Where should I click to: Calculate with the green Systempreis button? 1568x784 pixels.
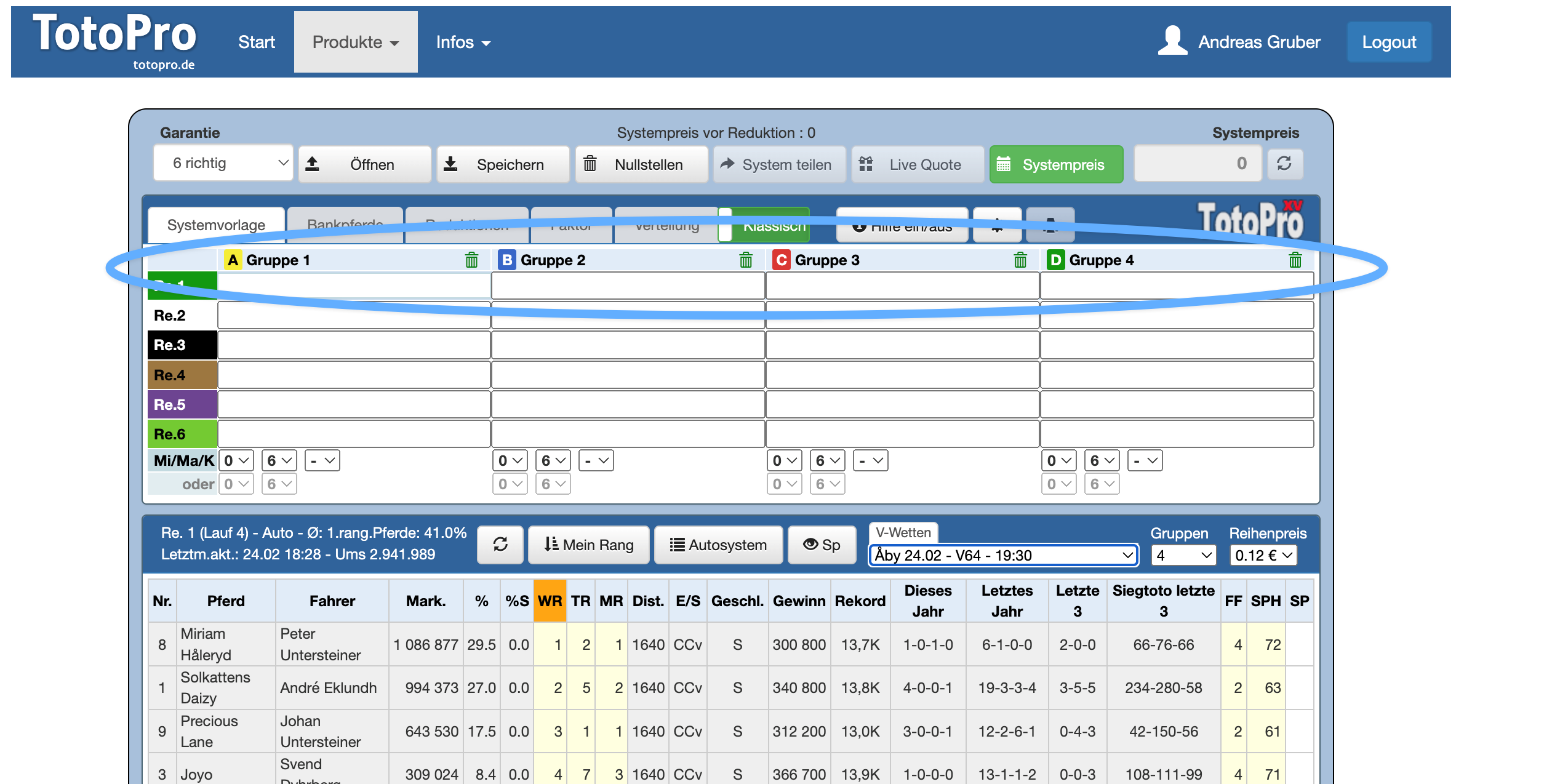pos(1056,164)
